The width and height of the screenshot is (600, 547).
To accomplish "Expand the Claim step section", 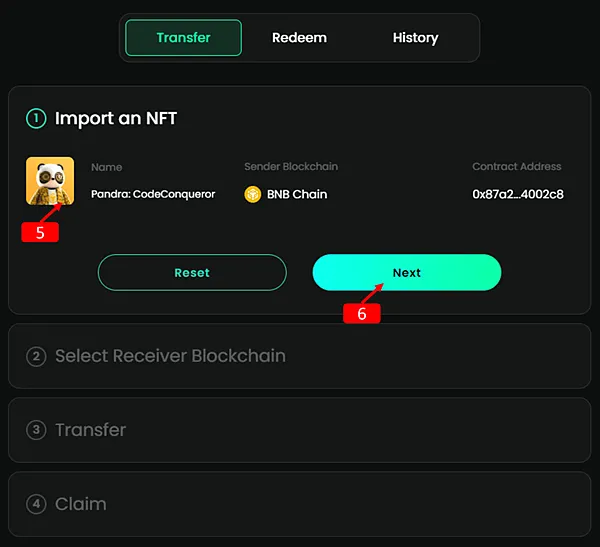I will (x=81, y=504).
